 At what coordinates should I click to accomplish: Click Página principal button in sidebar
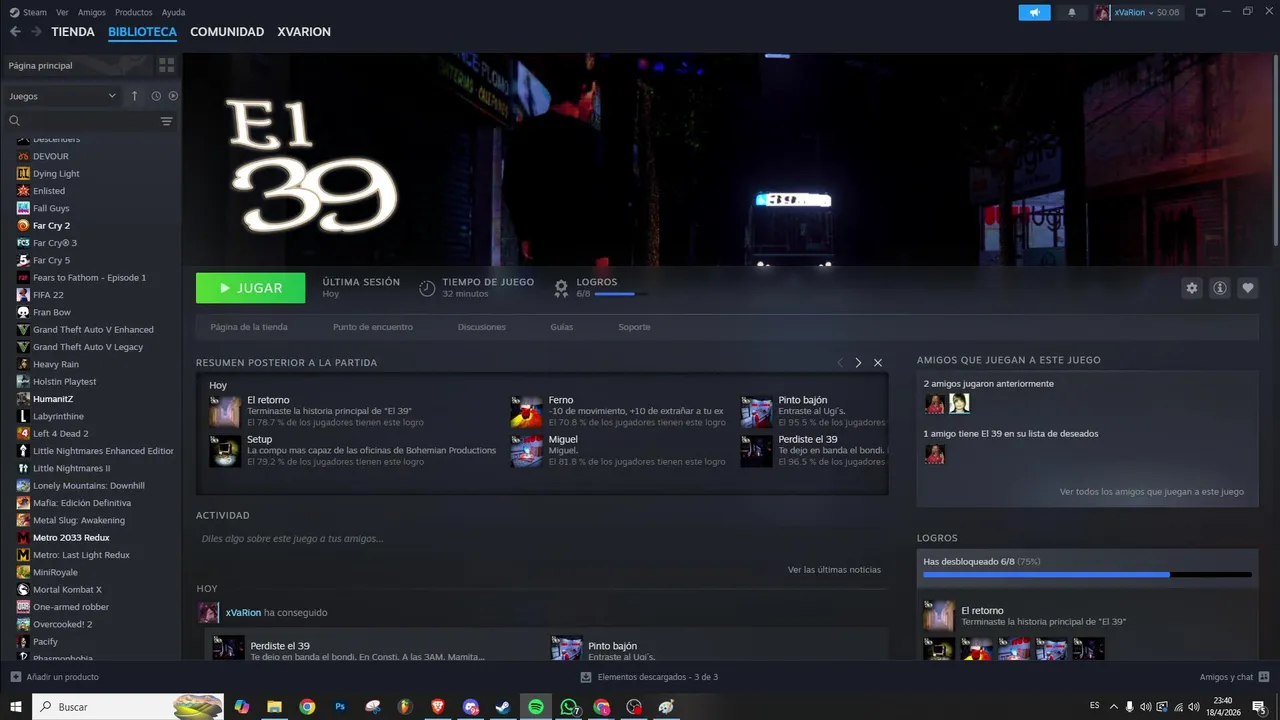(76, 65)
